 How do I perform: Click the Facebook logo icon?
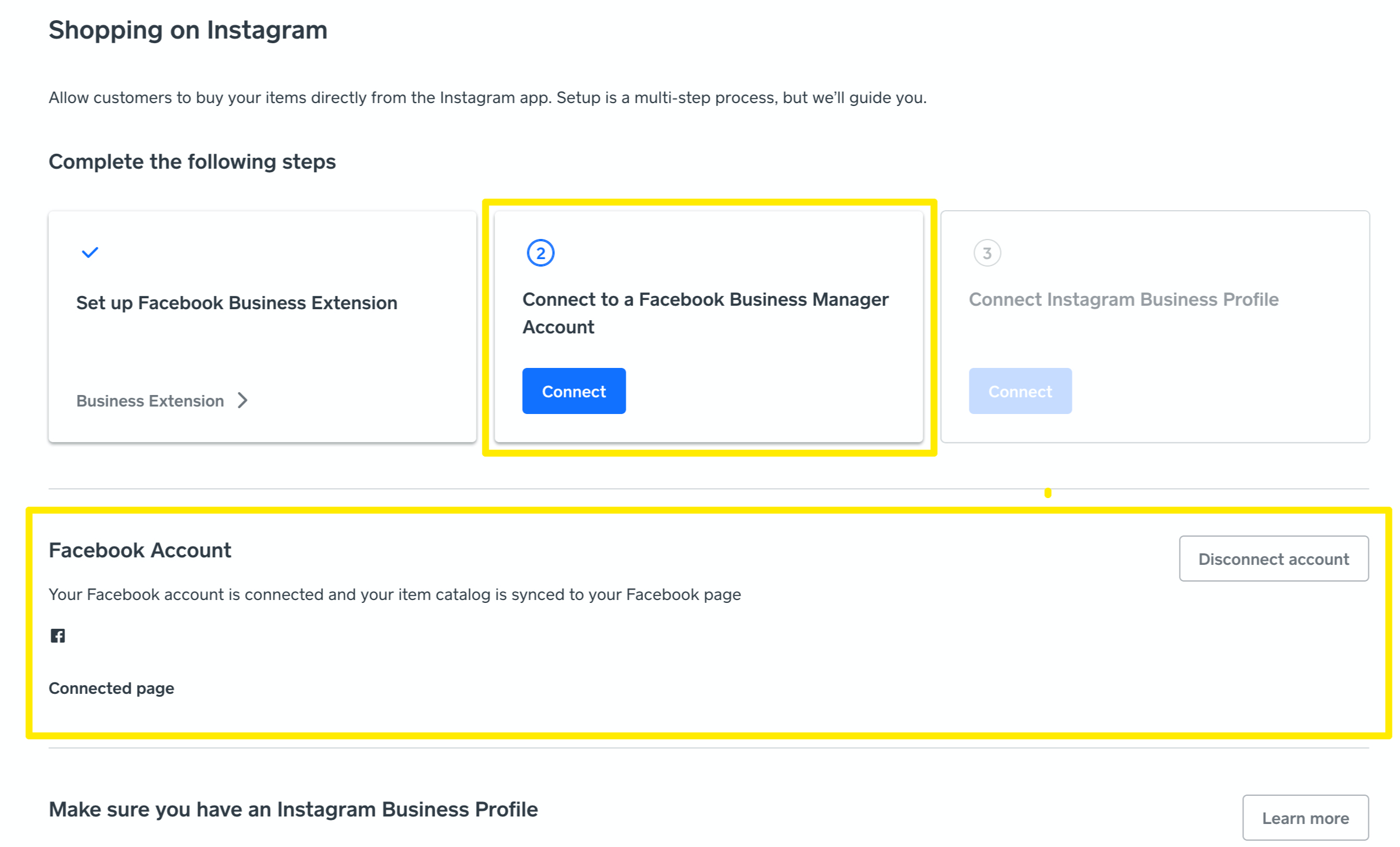tap(58, 635)
